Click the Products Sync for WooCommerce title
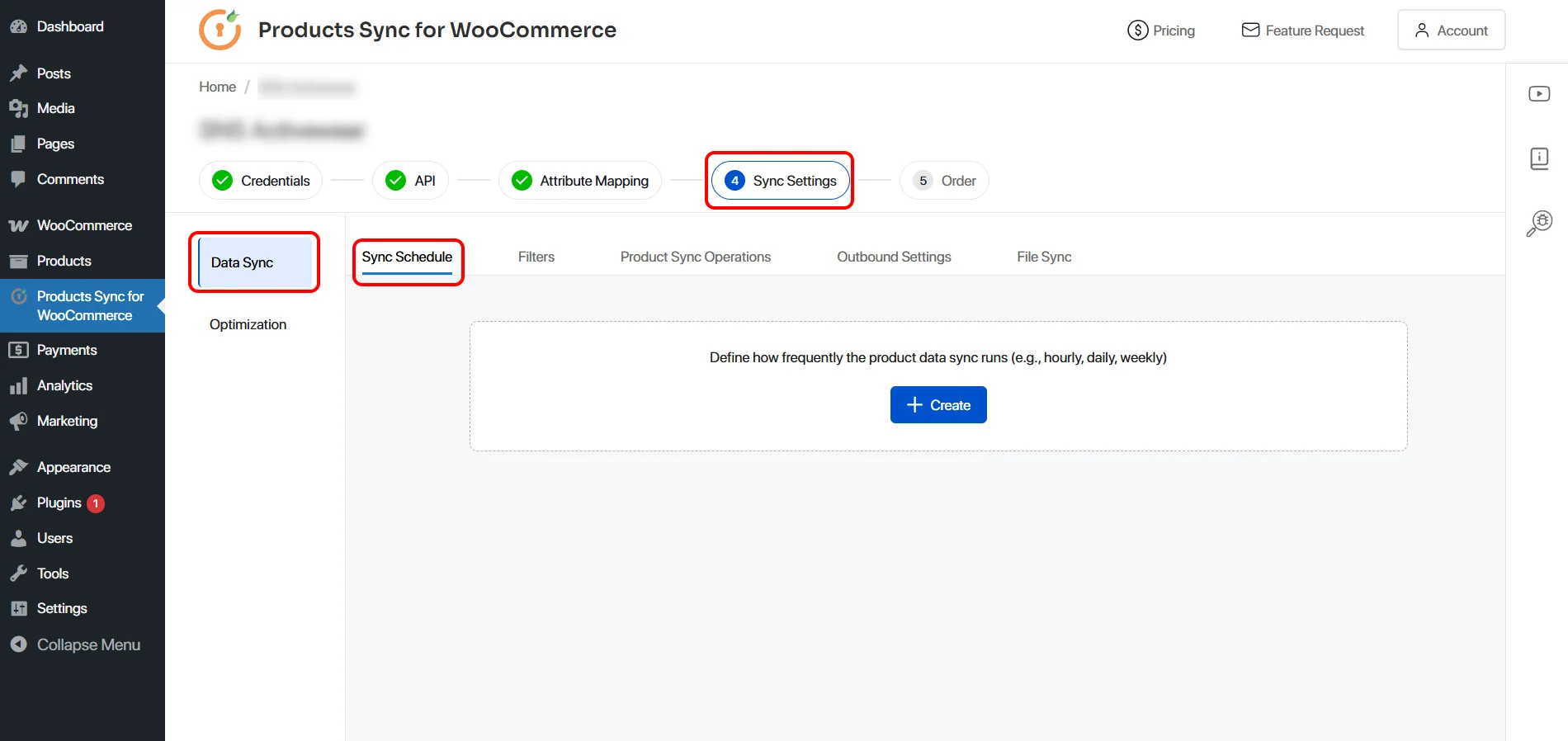Image resolution: width=1568 pixels, height=741 pixels. click(437, 30)
